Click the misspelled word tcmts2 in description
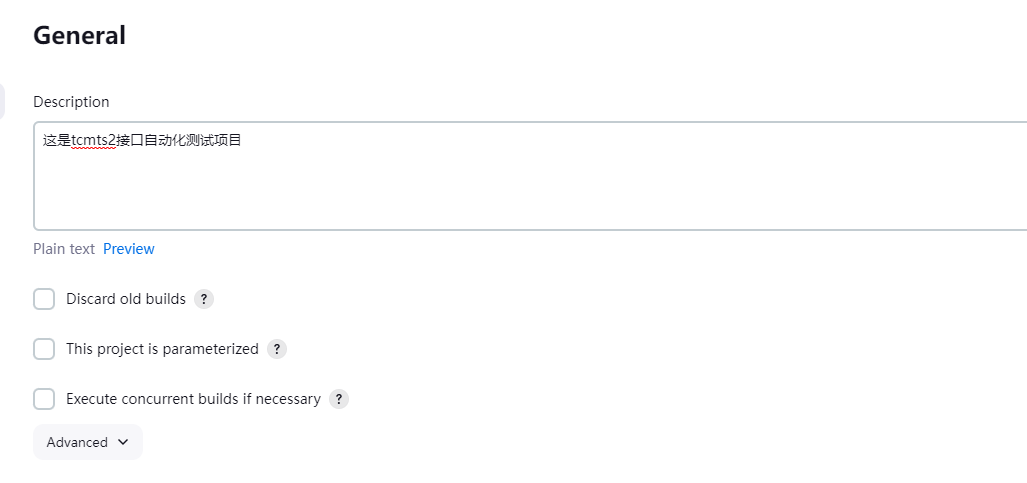The width and height of the screenshot is (1027, 483). click(93, 141)
